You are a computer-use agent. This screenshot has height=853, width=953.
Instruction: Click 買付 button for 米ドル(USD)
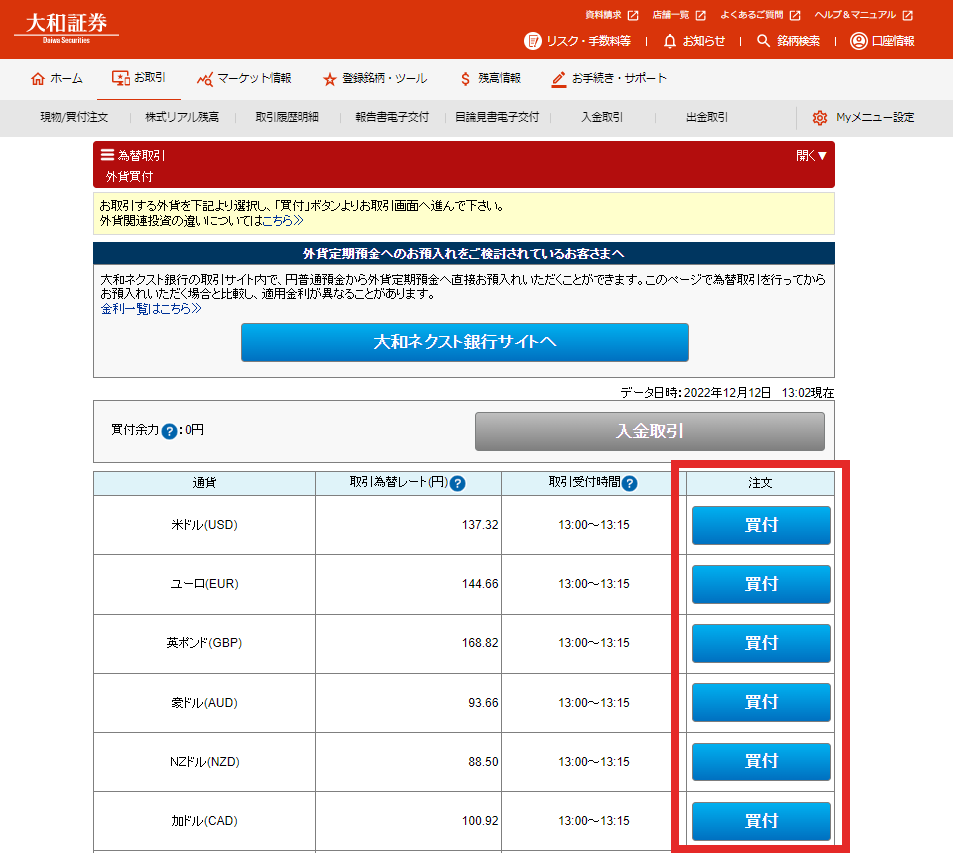(x=761, y=525)
